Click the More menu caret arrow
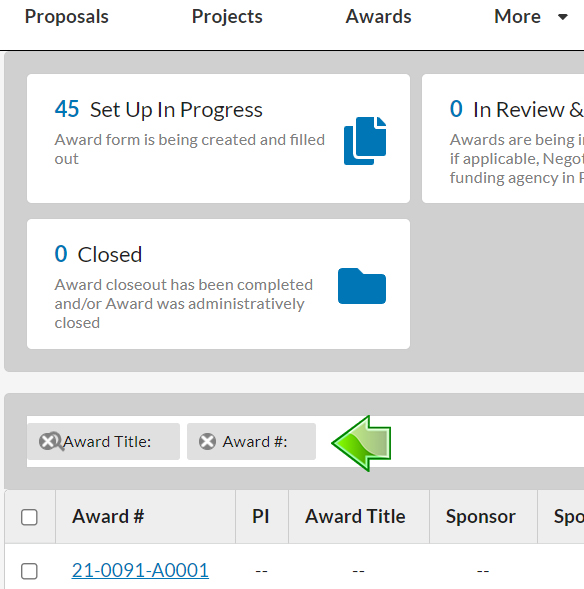 [x=562, y=17]
